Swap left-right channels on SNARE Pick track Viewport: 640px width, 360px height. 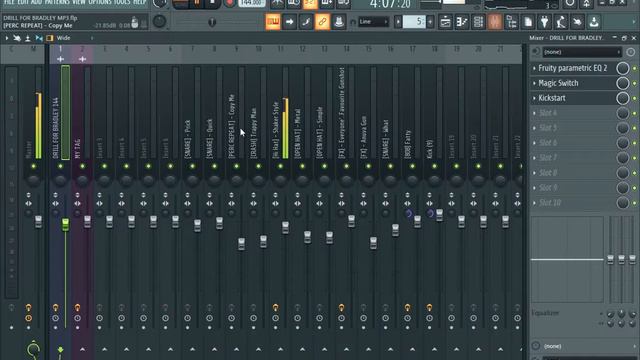tap(187, 203)
